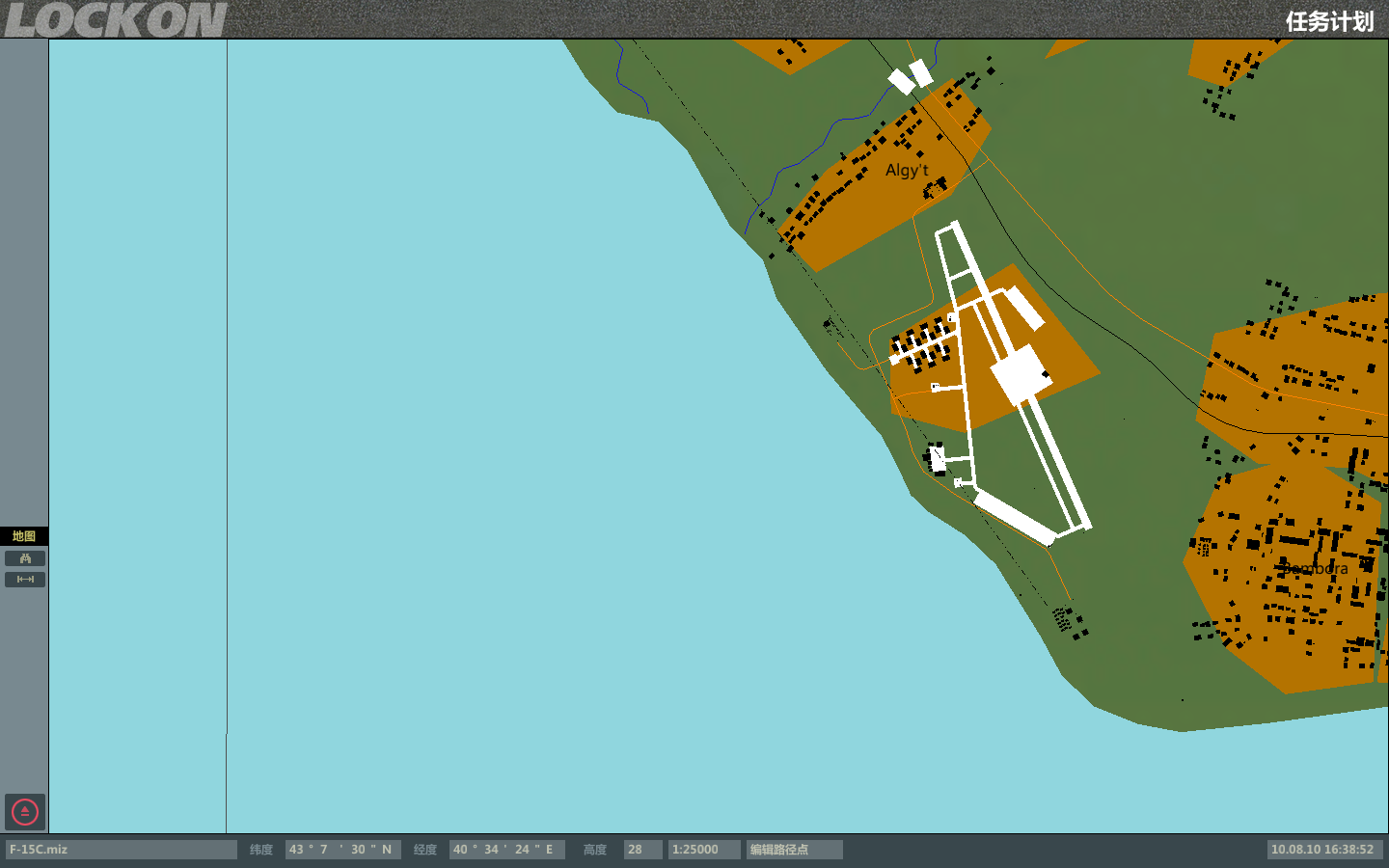Click the date and time display
The width and height of the screenshot is (1389, 868).
1323,850
